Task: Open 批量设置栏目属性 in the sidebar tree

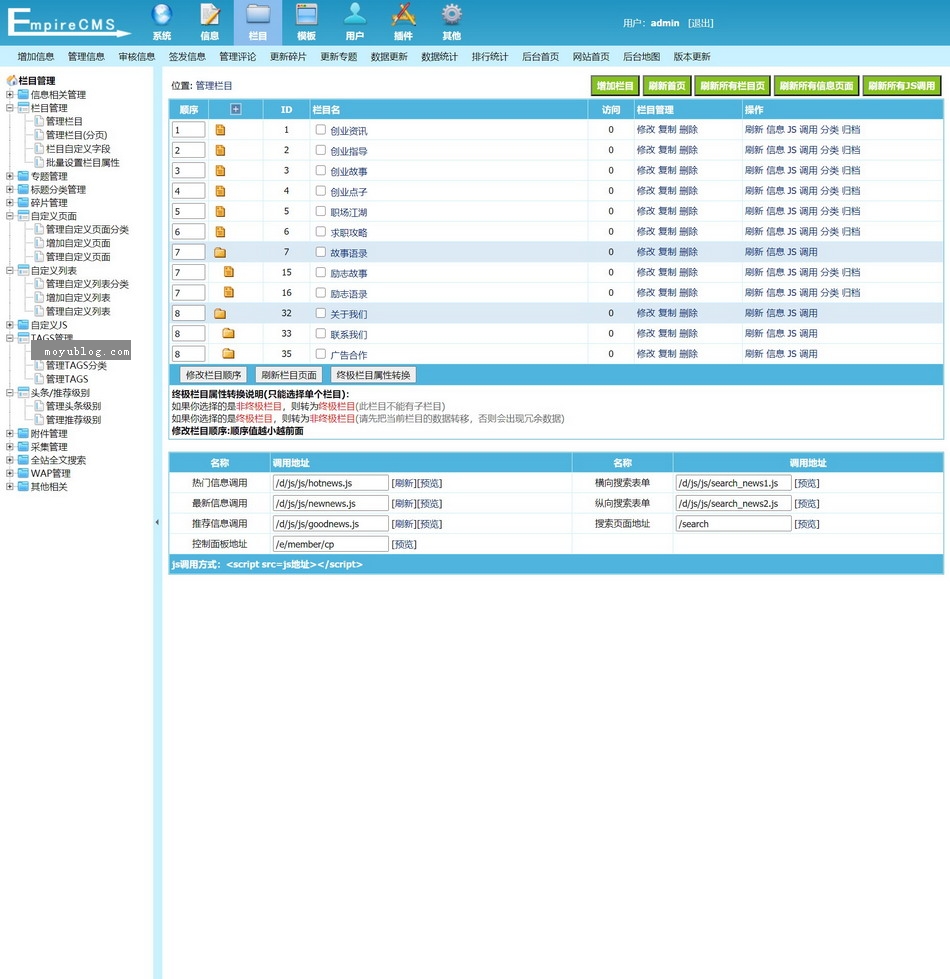Action: pos(82,162)
